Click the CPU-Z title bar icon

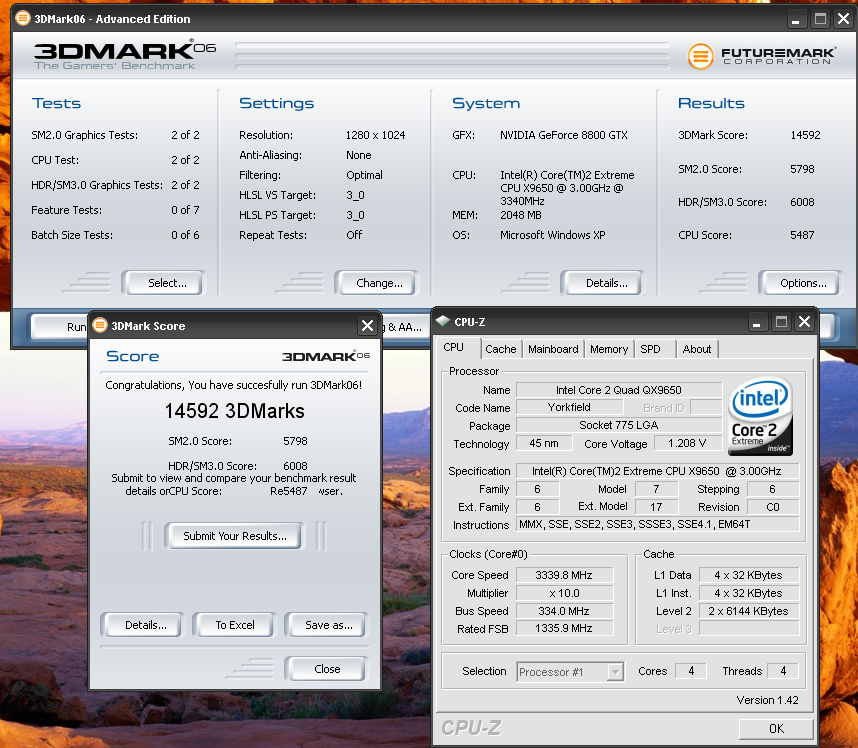click(x=443, y=321)
